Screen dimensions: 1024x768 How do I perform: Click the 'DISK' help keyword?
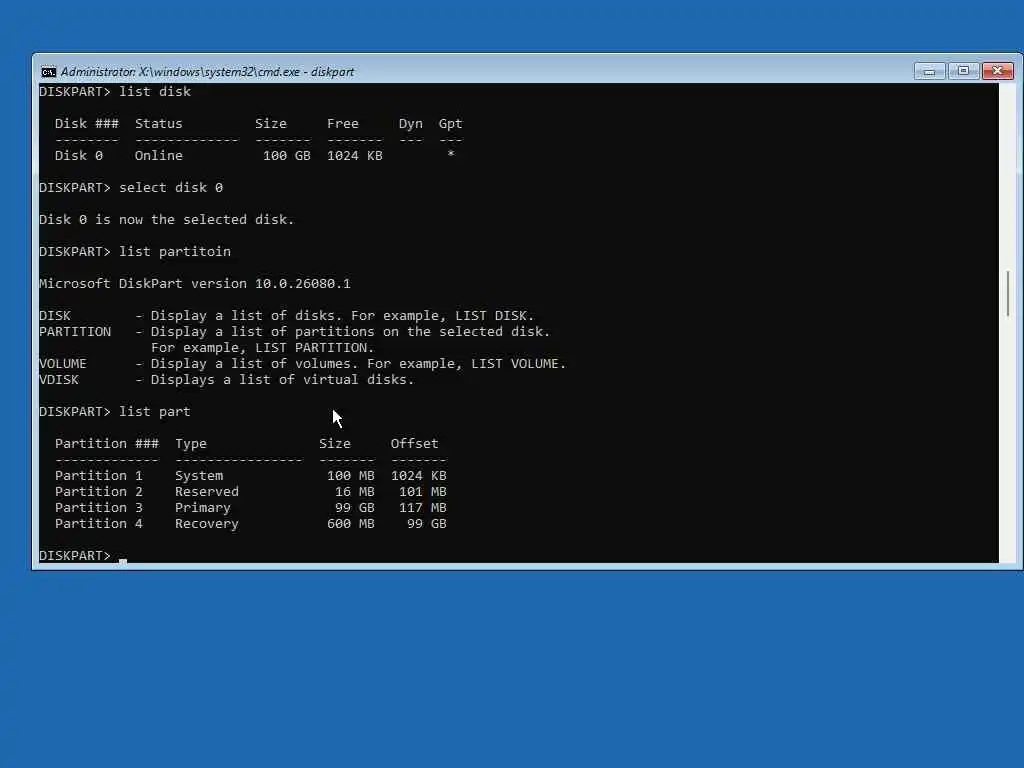tap(55, 315)
